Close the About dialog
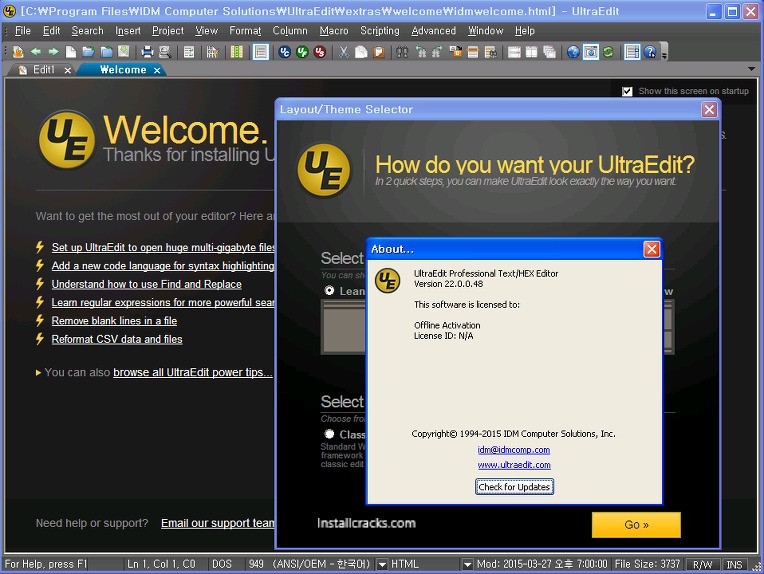This screenshot has width=764, height=574. pyautogui.click(x=651, y=249)
